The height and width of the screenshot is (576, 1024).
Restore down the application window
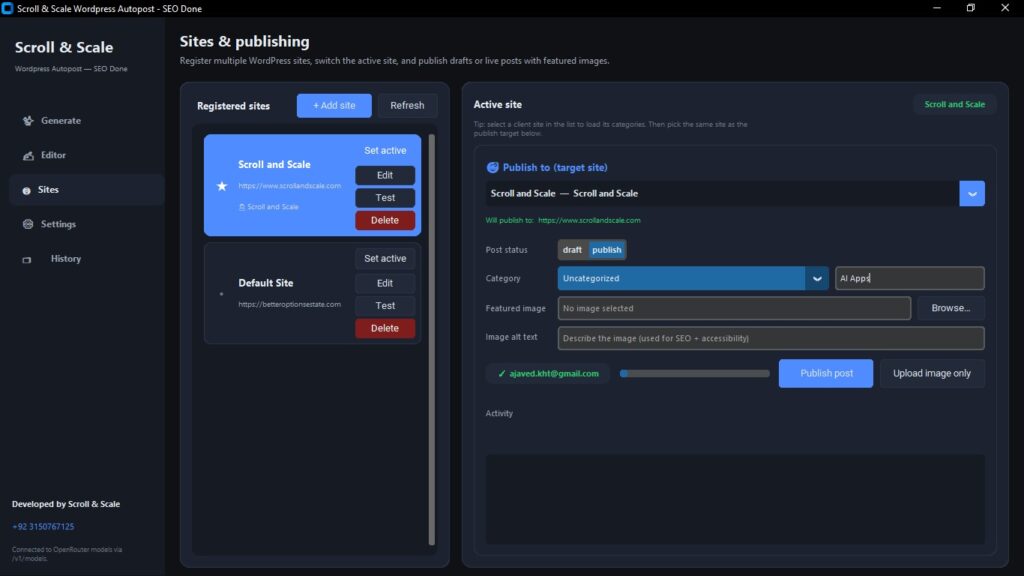pos(970,8)
